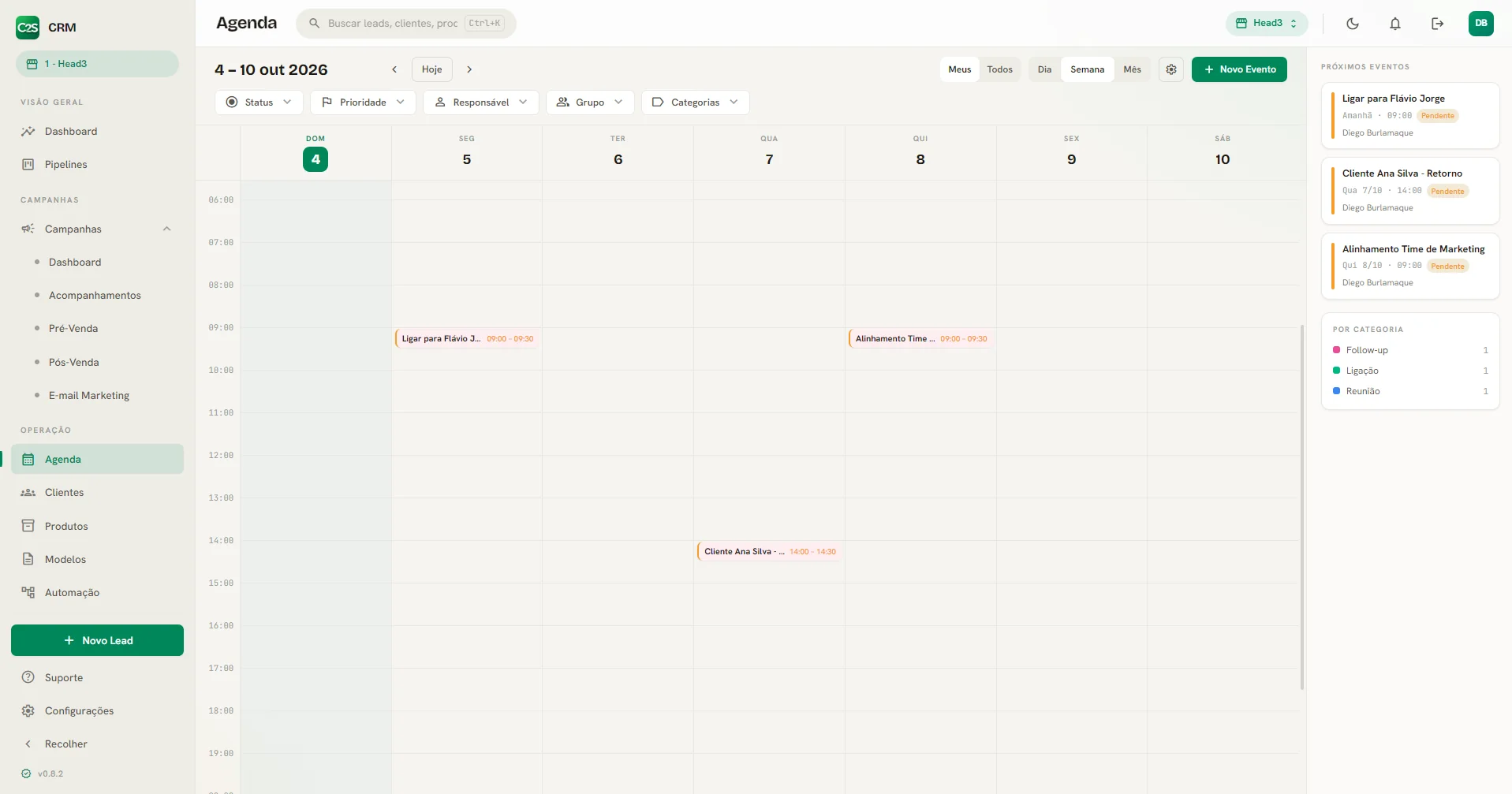Open notifications bell icon
This screenshot has width=1512, height=794.
(x=1395, y=24)
